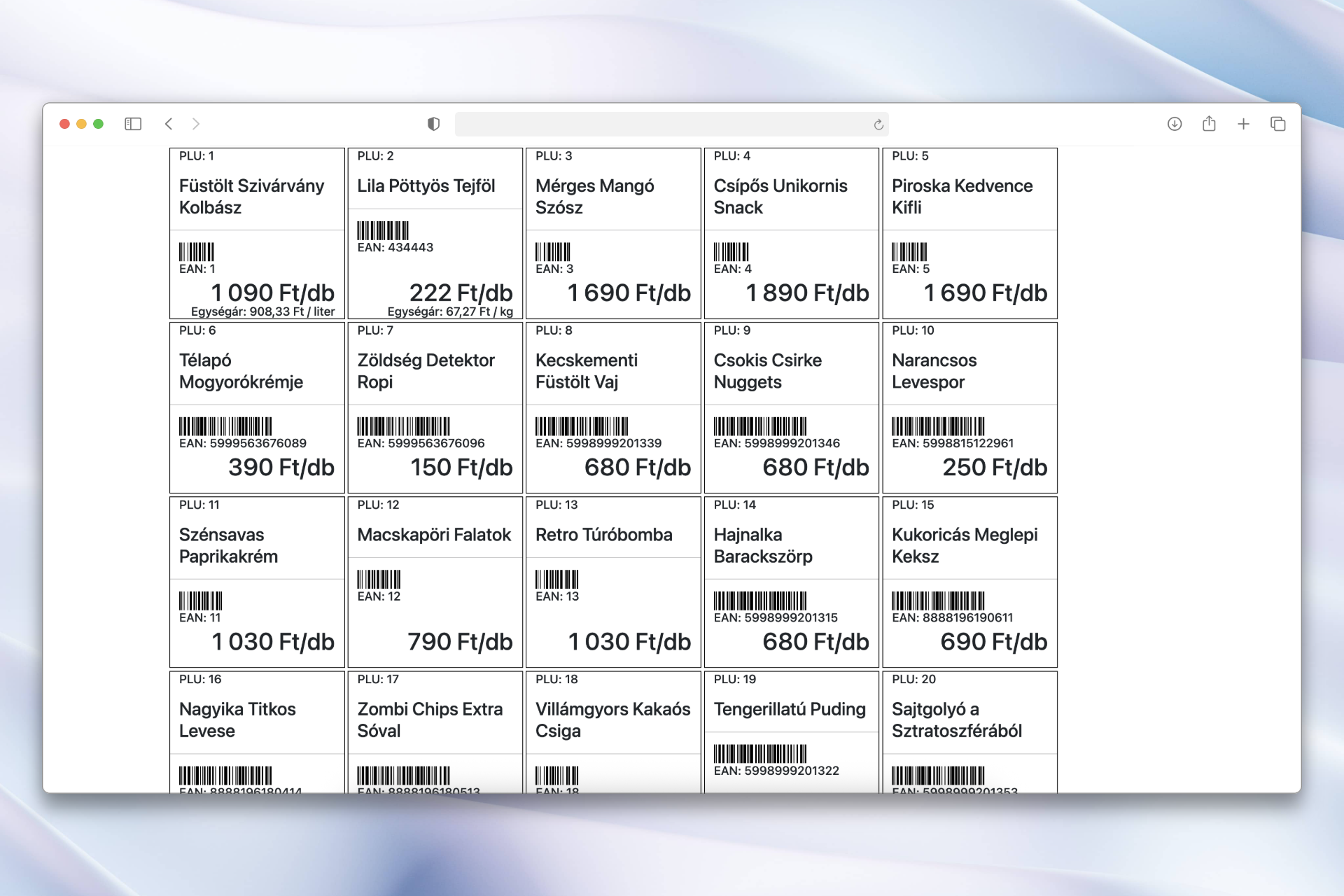The width and height of the screenshot is (1344, 896).
Task: Select the Szénsavas Paprikakrém product name
Action: tap(228, 545)
